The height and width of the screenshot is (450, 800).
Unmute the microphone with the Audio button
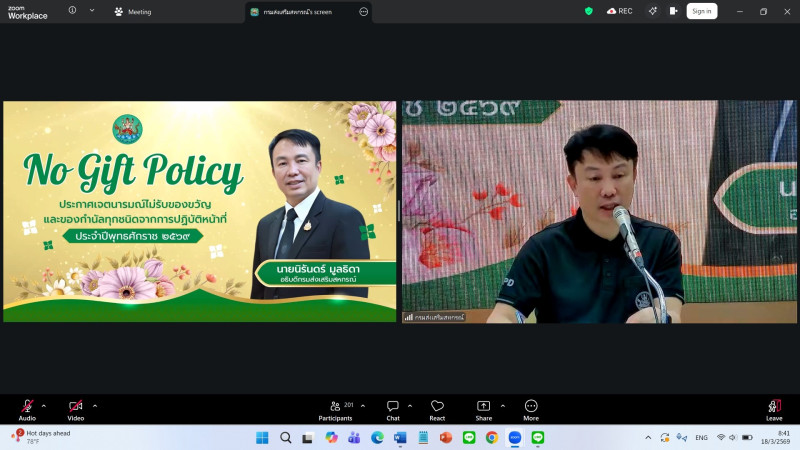pyautogui.click(x=27, y=408)
